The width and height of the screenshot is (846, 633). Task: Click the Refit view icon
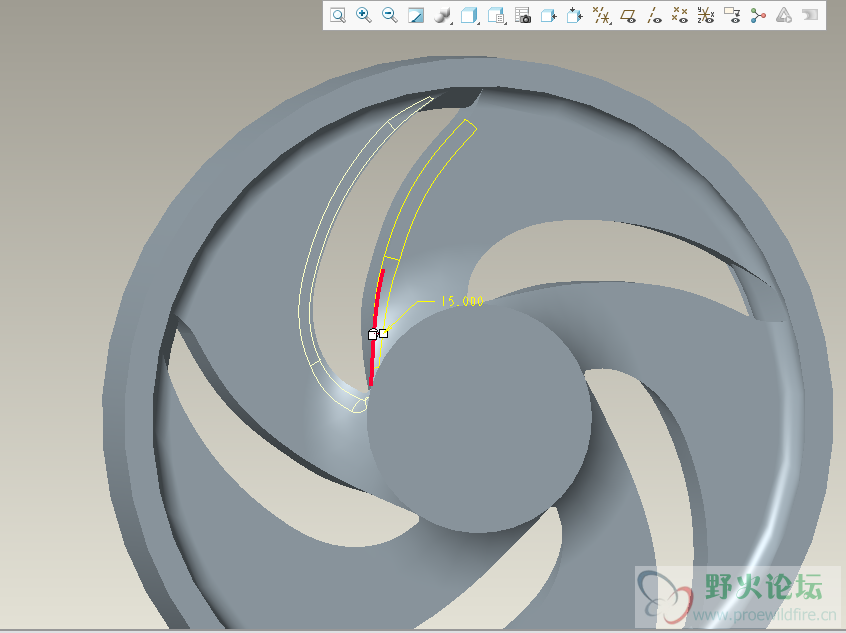click(338, 15)
